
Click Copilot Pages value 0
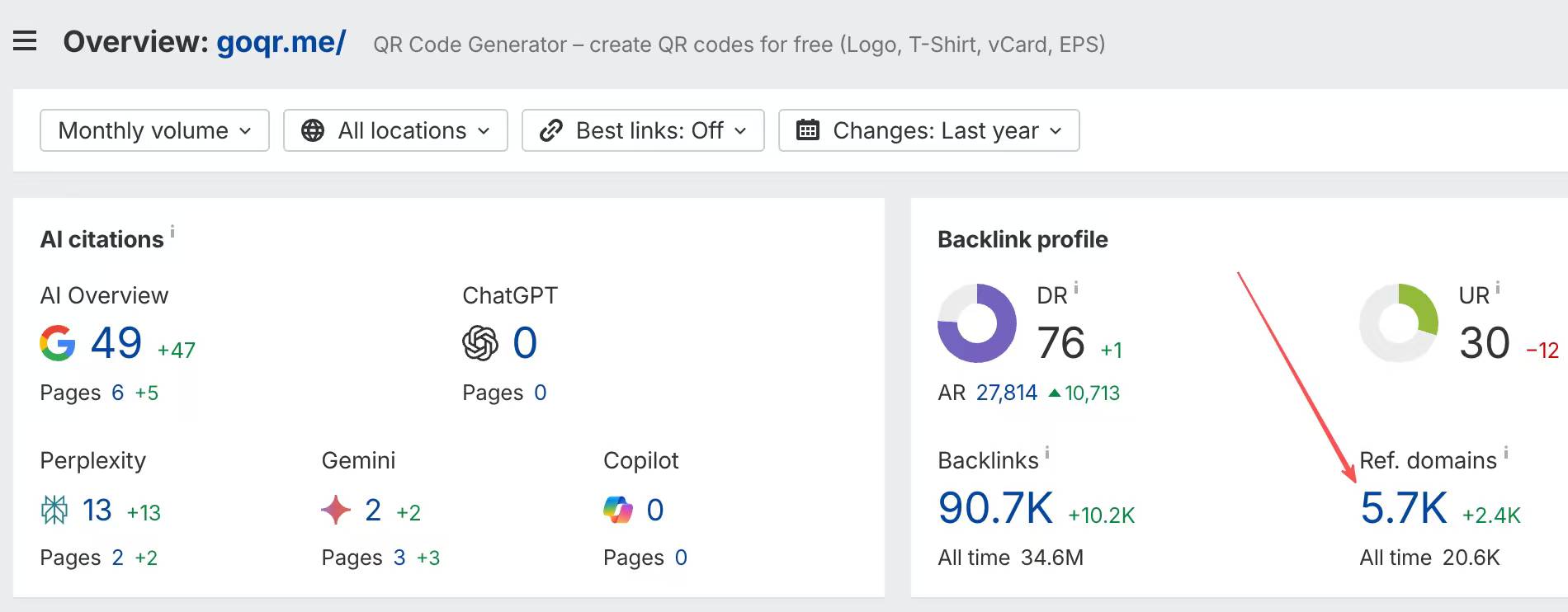click(x=681, y=558)
